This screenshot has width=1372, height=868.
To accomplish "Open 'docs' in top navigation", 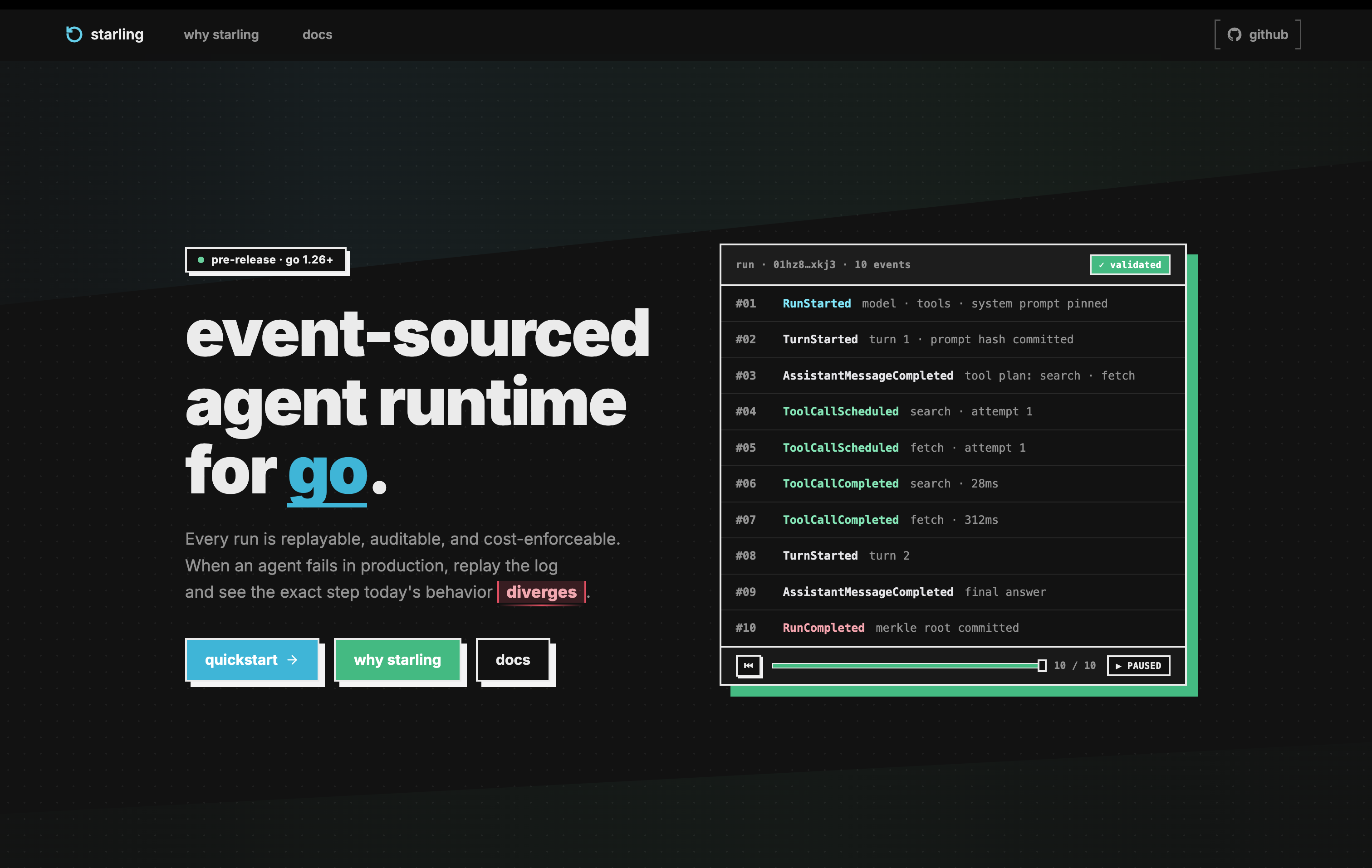I will click(317, 35).
